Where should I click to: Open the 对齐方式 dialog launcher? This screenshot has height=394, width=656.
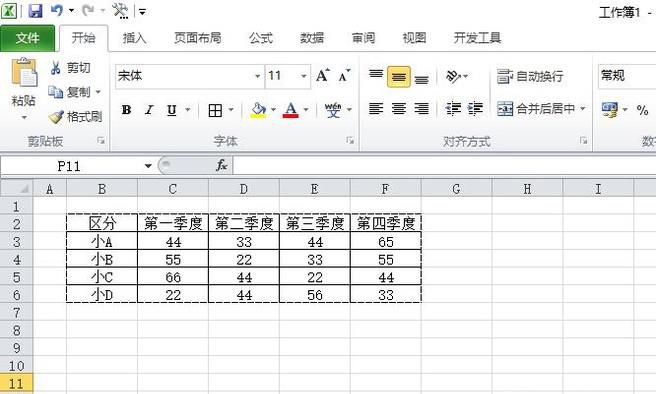[x=584, y=141]
